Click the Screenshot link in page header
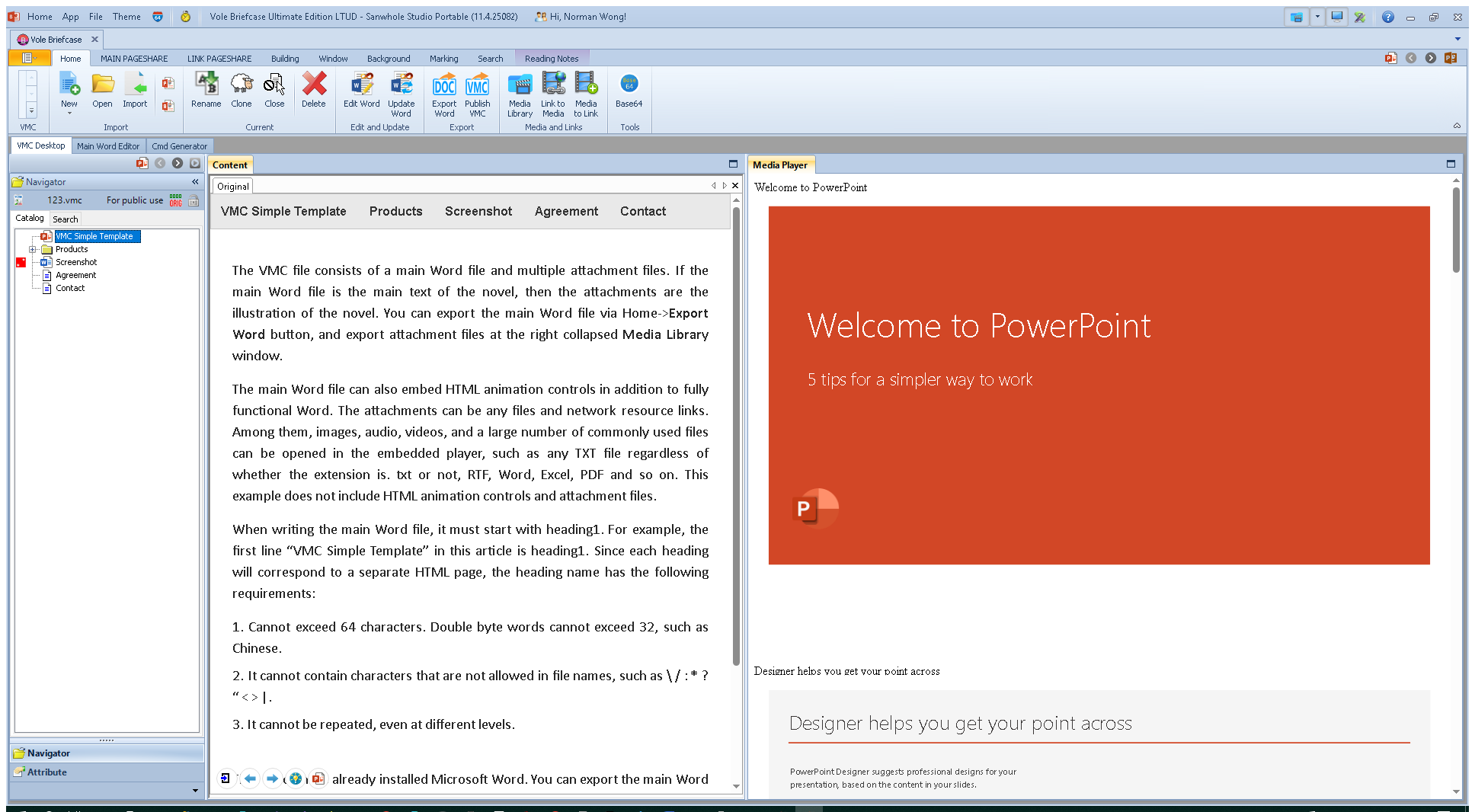1475x812 pixels. pyautogui.click(x=478, y=211)
